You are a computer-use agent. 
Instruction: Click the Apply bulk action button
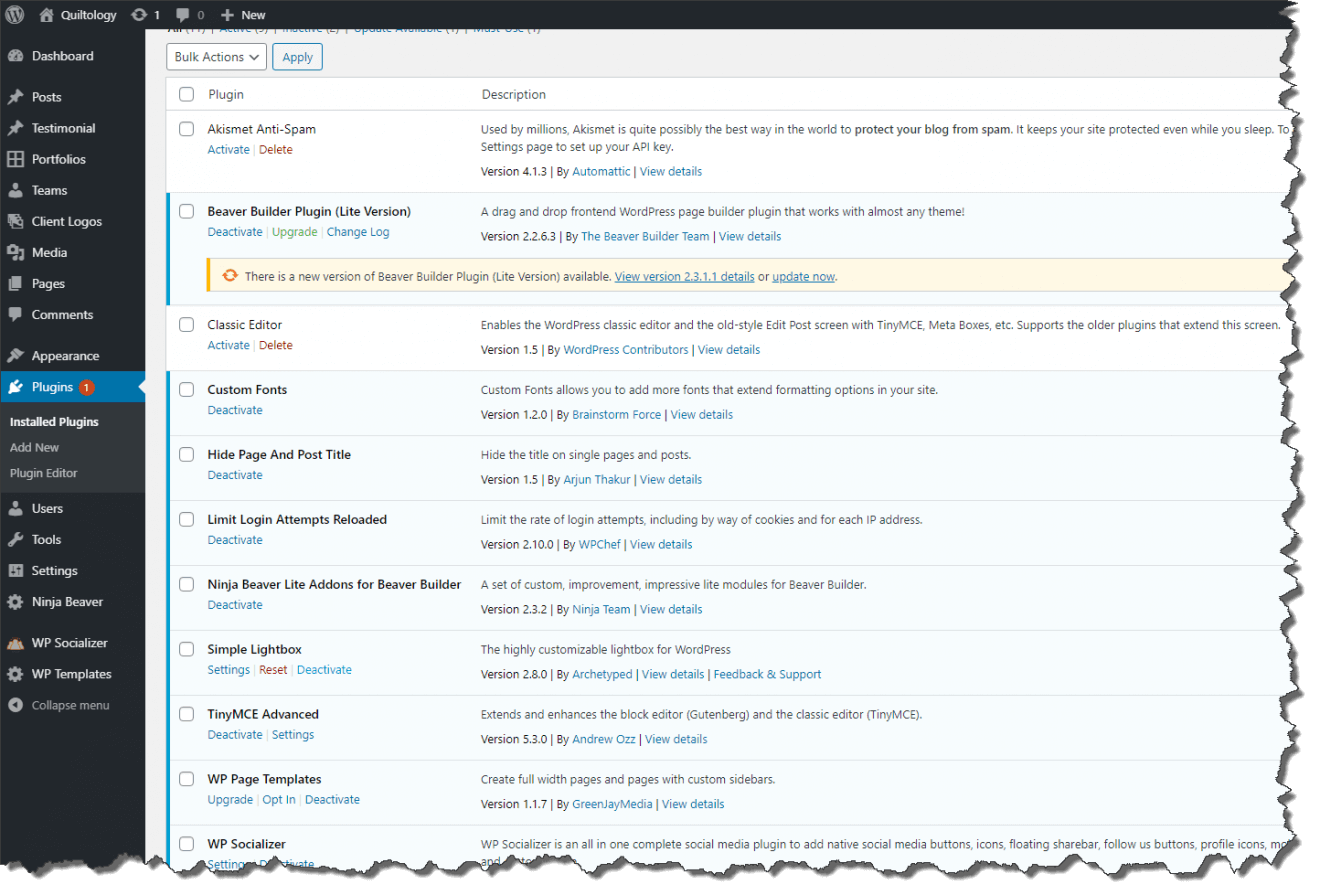297,57
